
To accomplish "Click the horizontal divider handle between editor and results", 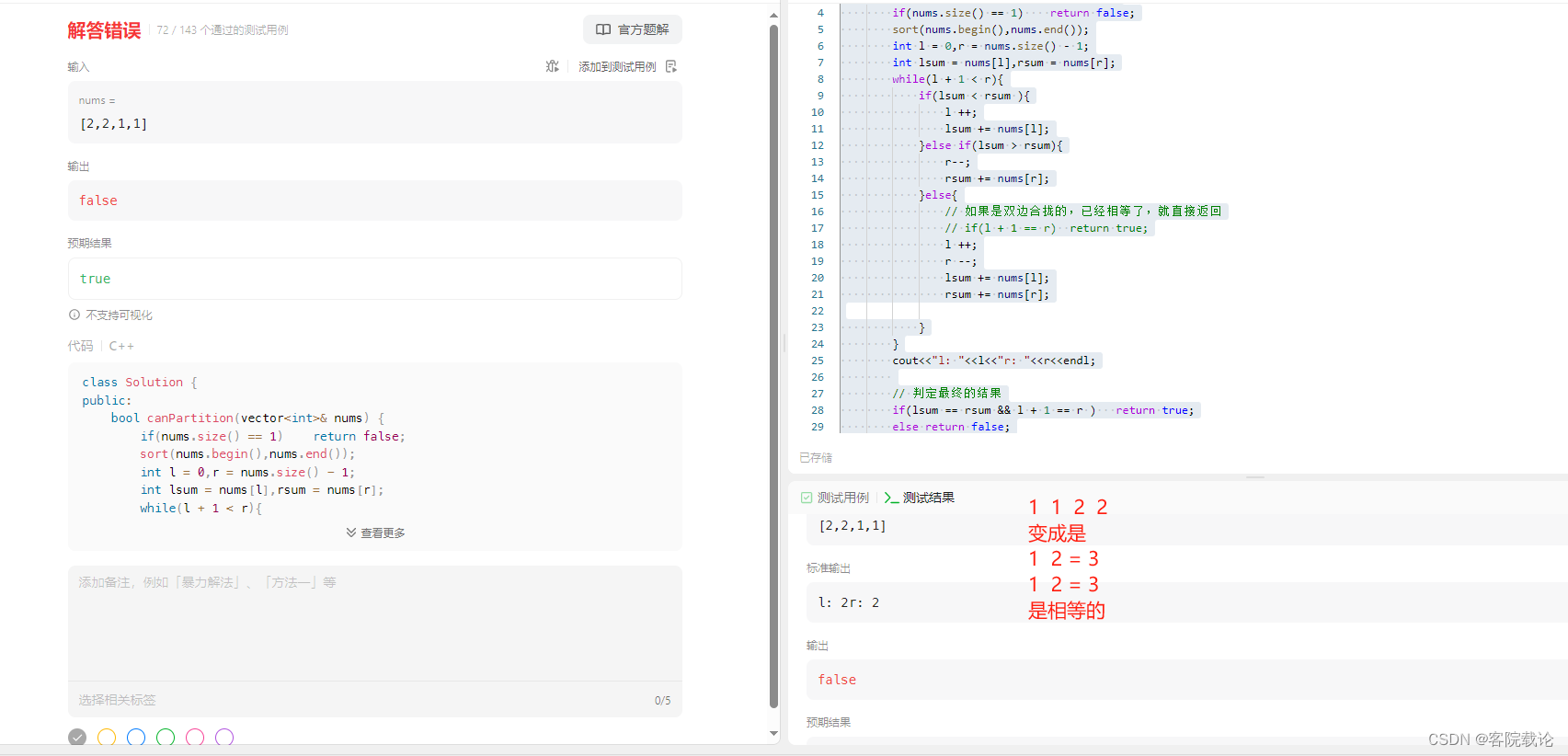I will 1255,477.
